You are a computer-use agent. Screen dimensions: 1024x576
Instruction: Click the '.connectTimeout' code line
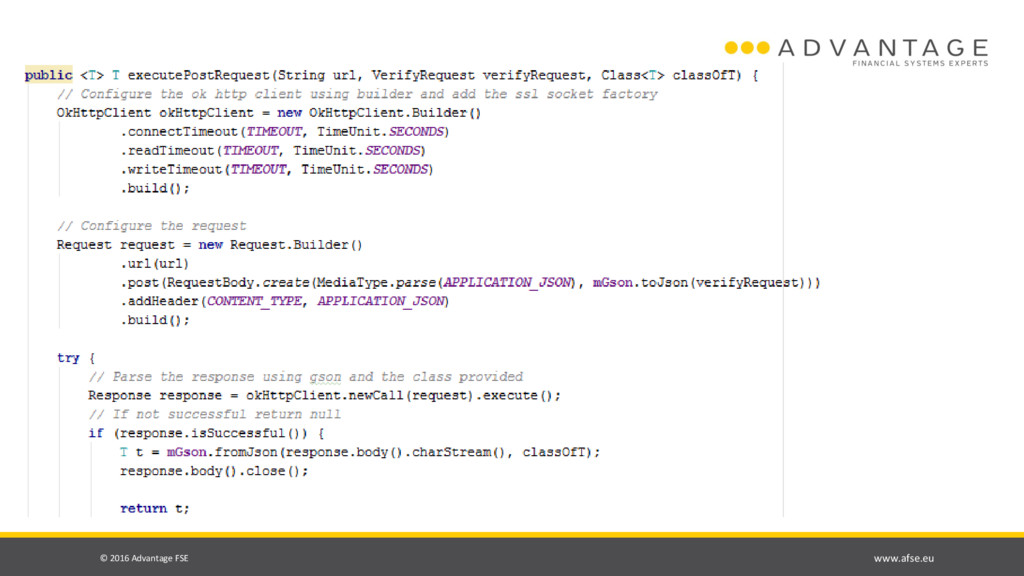click(285, 132)
